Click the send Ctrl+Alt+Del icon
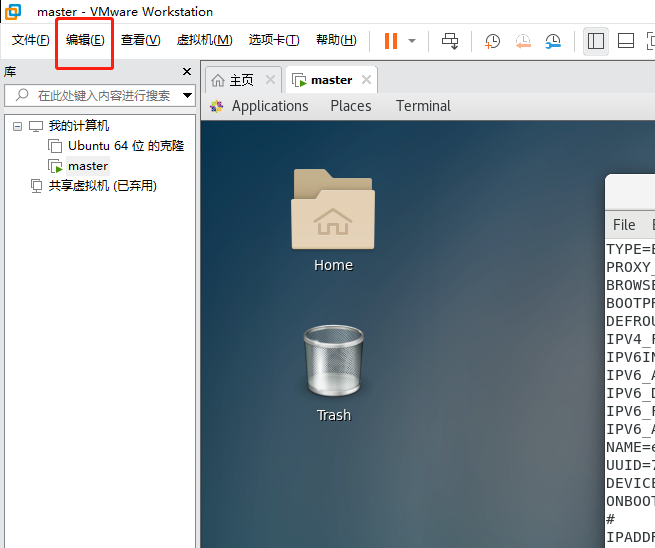 (x=450, y=41)
